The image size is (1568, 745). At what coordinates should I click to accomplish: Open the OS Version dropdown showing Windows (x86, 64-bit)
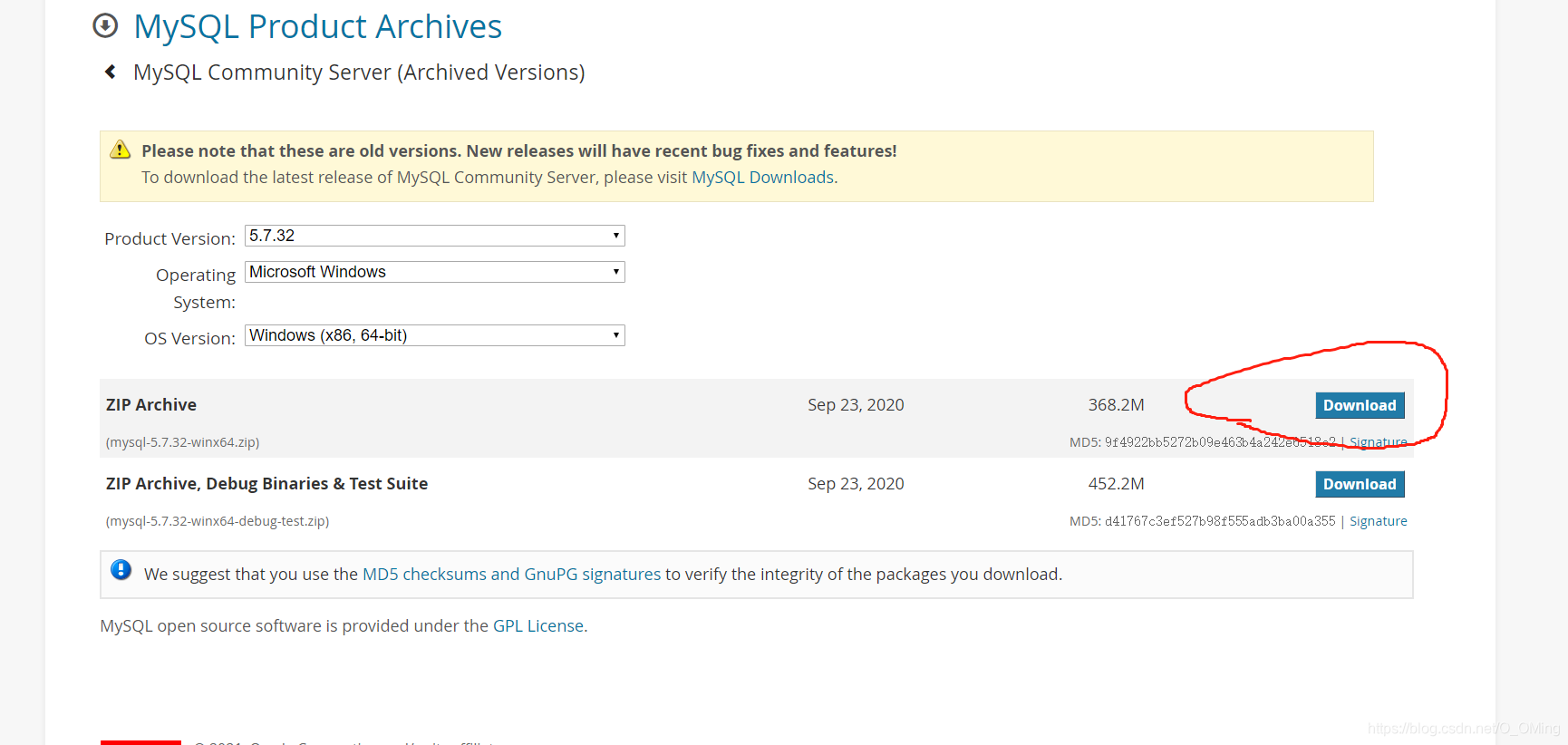(x=435, y=335)
